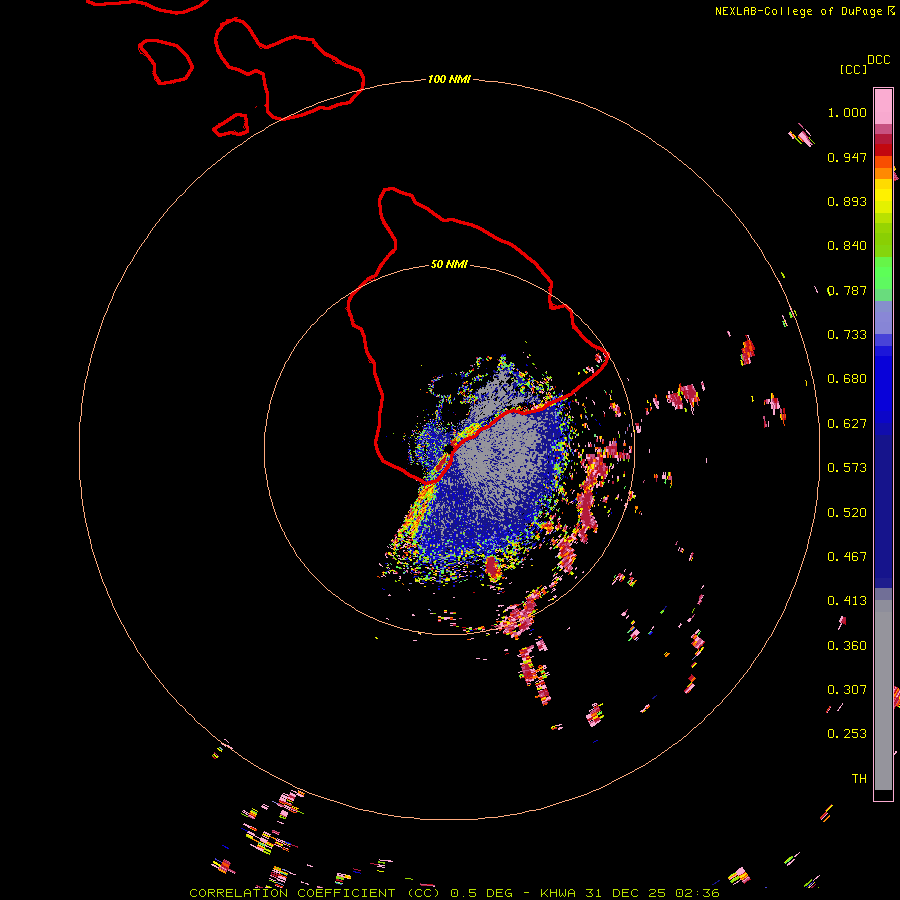This screenshot has height=900, width=900.
Task: Click the pink top segment of color bar
Action: [x=883, y=106]
